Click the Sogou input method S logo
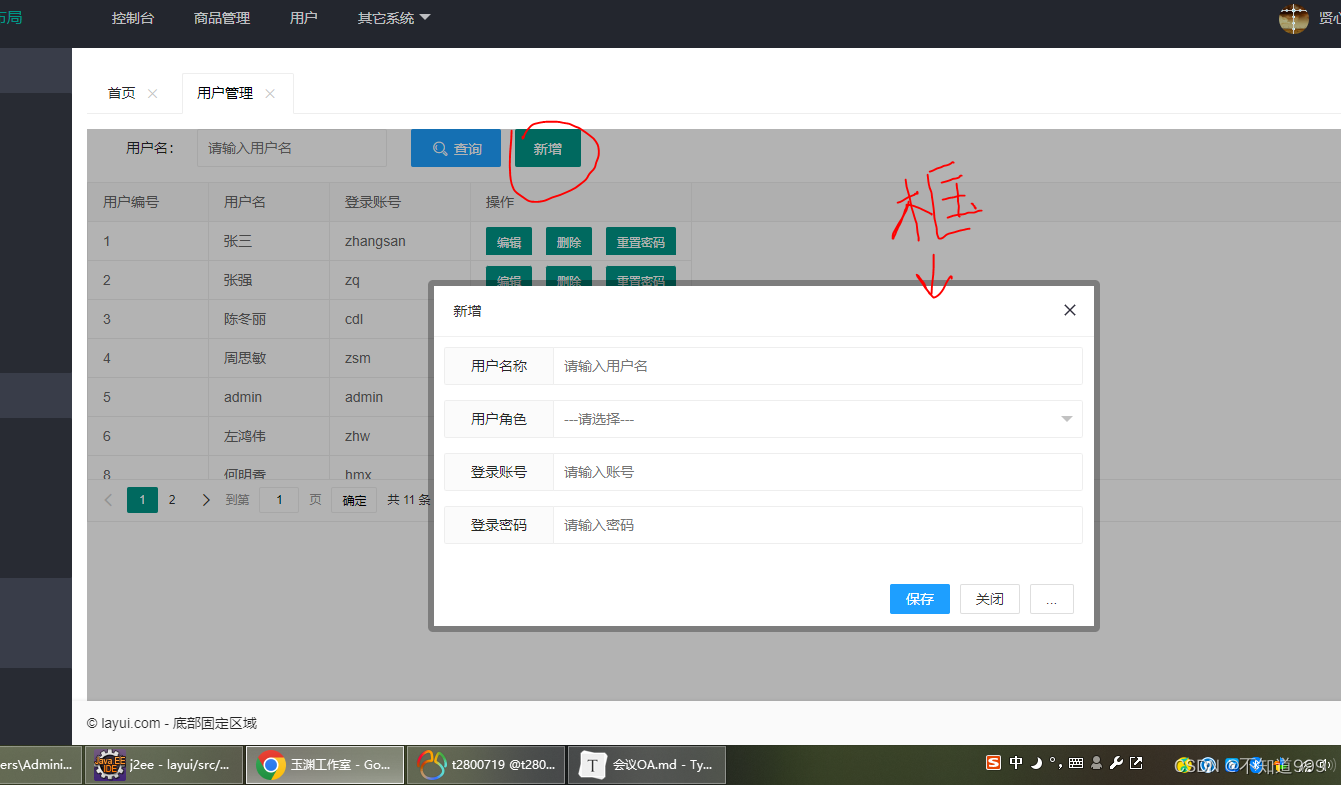The width and height of the screenshot is (1341, 785). coord(993,763)
